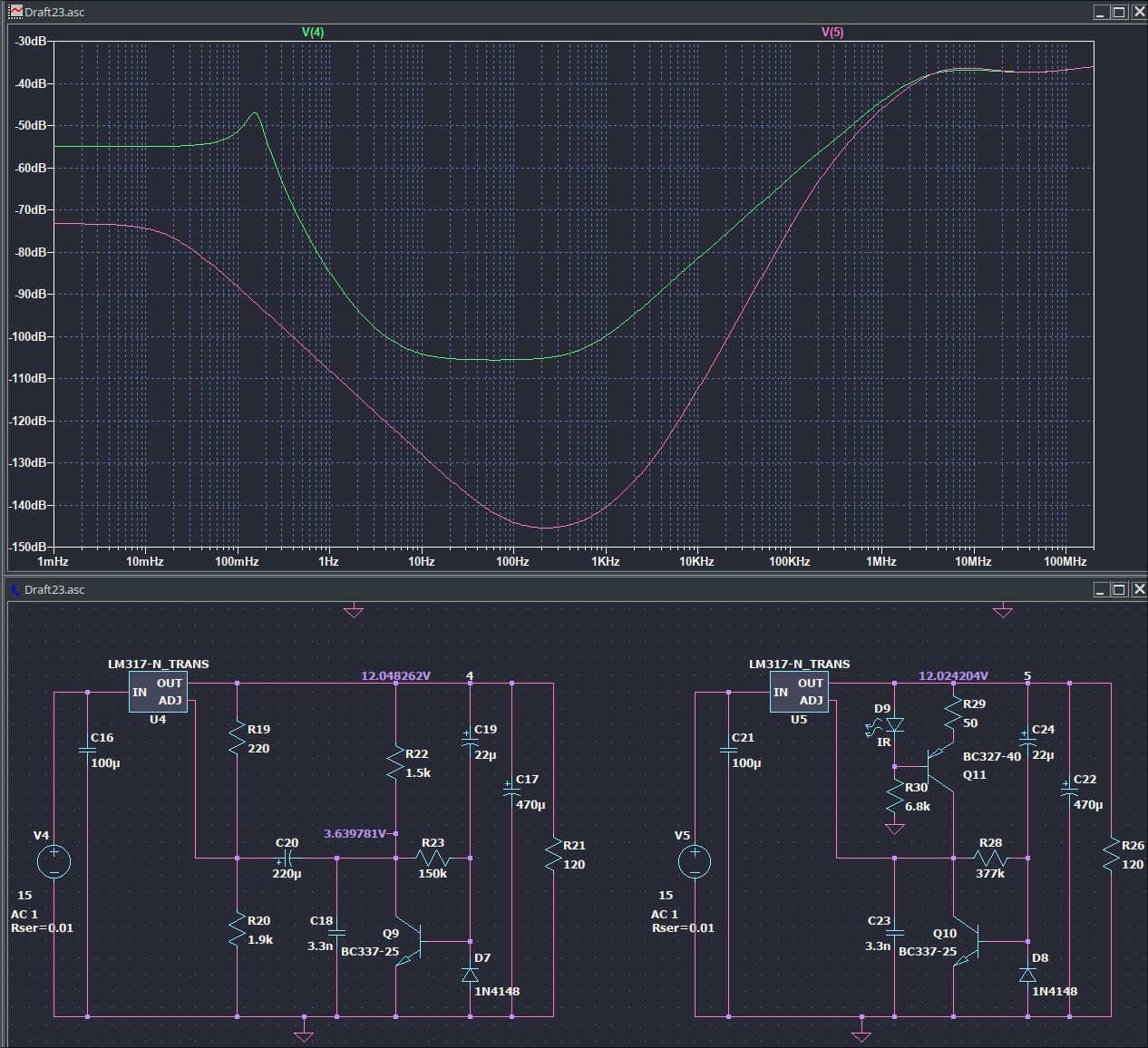Click the BC327-40 transistor model text
Image resolution: width=1148 pixels, height=1048 pixels.
992,756
